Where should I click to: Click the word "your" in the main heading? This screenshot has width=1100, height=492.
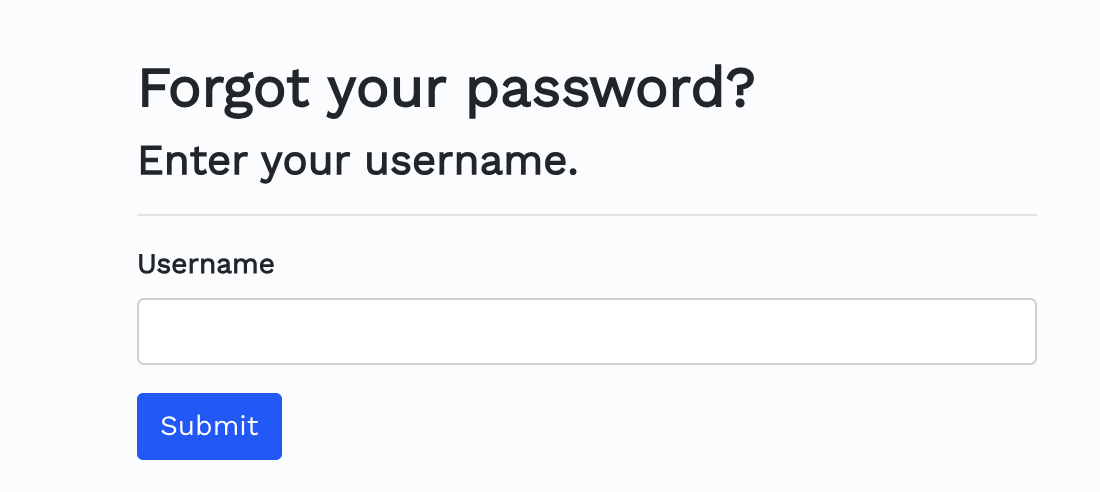[x=387, y=95]
